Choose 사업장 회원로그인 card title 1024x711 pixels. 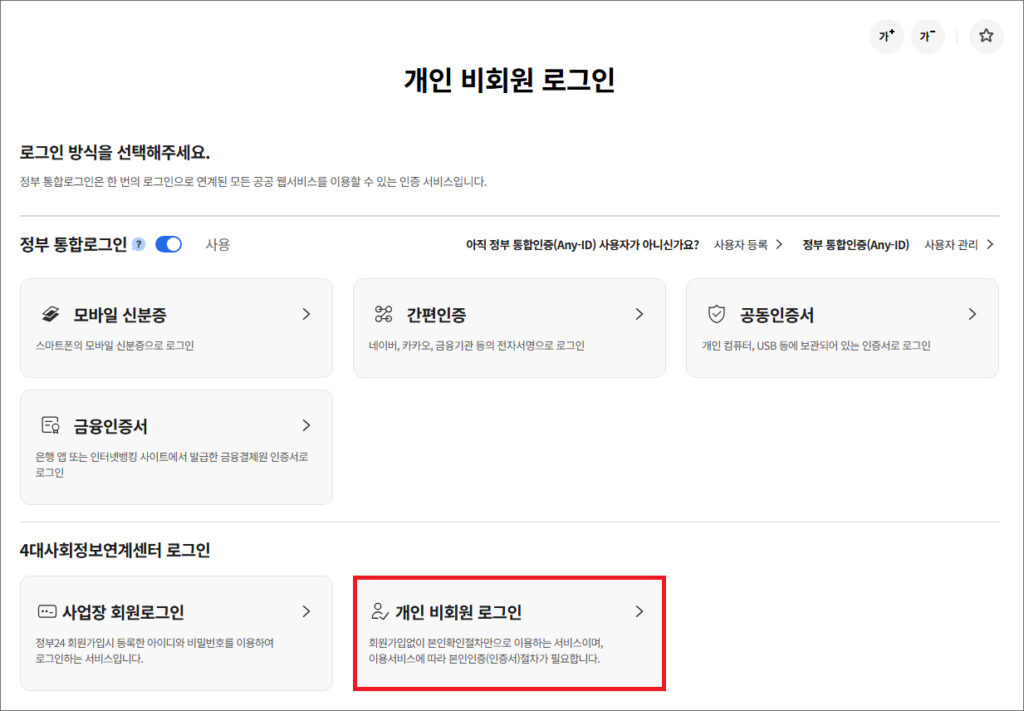coord(123,612)
